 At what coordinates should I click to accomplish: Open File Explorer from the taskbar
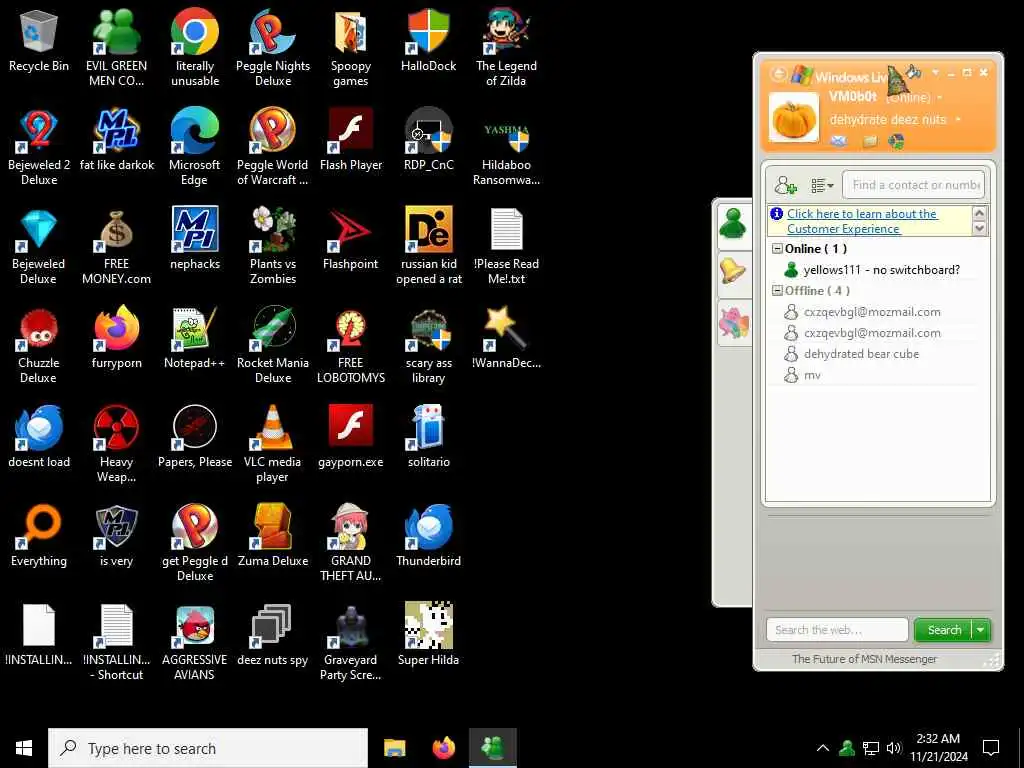(x=394, y=748)
